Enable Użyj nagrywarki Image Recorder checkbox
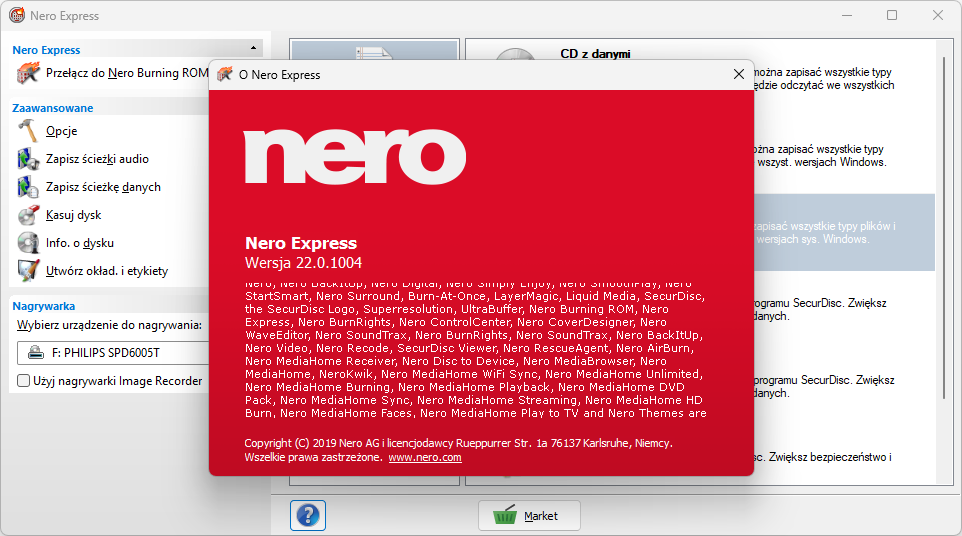 point(23,381)
